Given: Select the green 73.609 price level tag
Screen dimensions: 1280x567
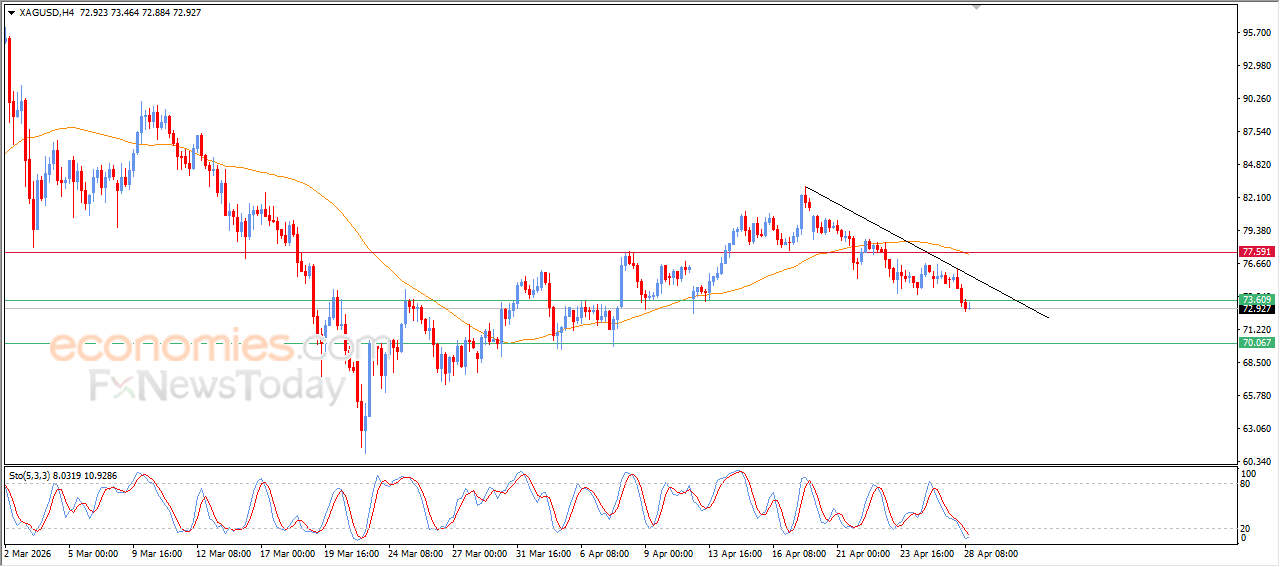Looking at the screenshot, I should [1256, 299].
